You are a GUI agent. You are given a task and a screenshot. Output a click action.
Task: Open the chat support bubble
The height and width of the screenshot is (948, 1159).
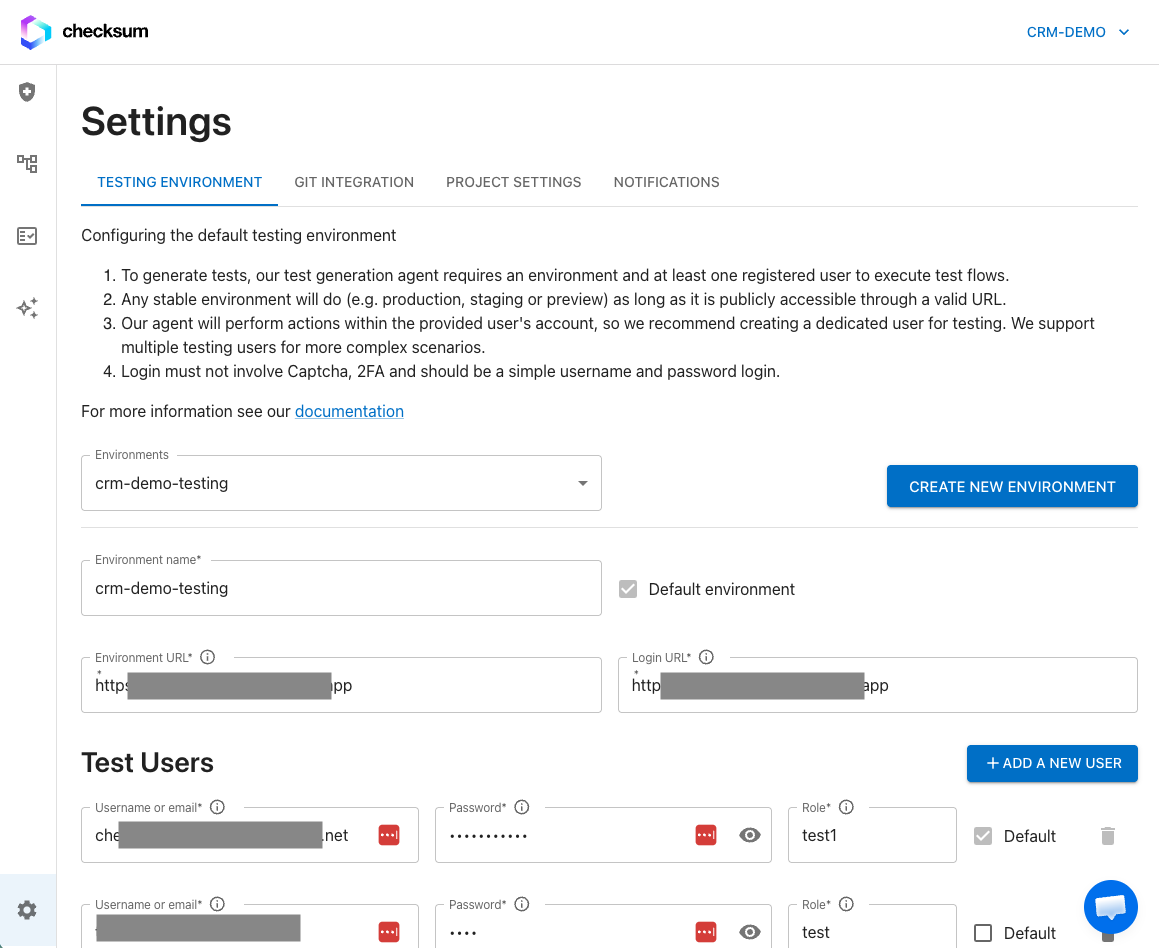click(x=1110, y=907)
